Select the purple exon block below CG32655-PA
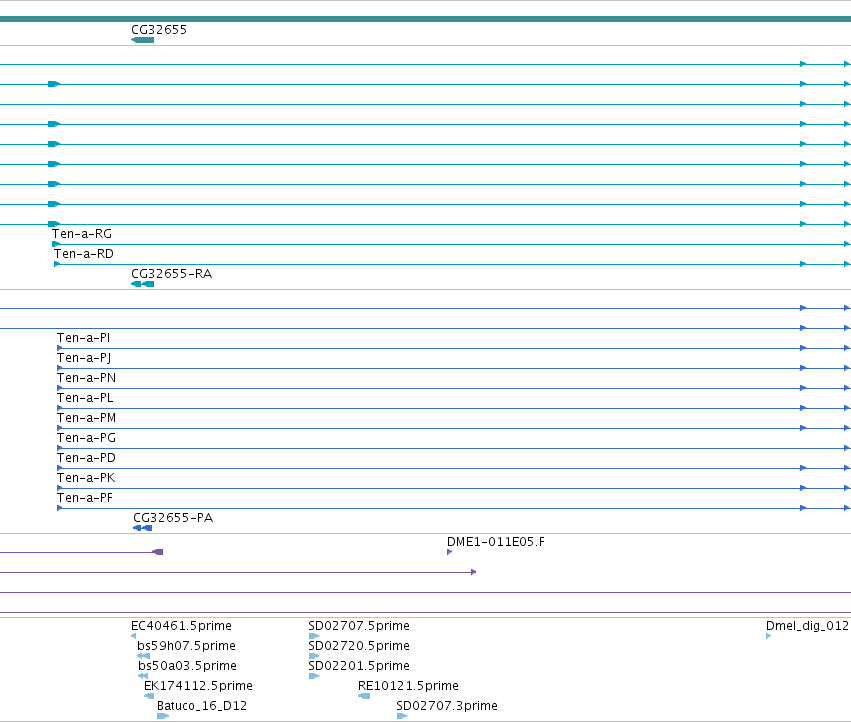The width and height of the screenshot is (851, 722). [x=158, y=552]
